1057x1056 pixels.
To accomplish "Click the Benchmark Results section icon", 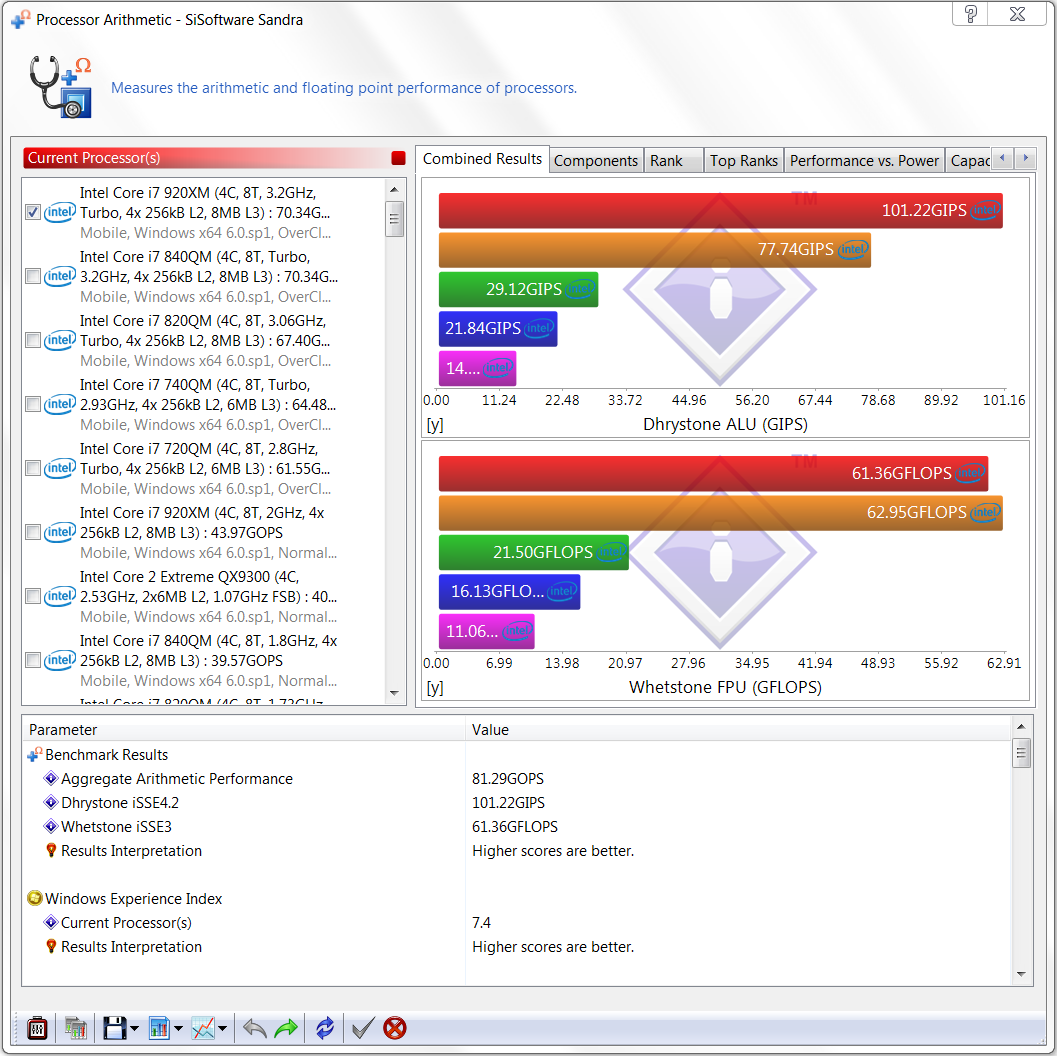I will click(35, 755).
